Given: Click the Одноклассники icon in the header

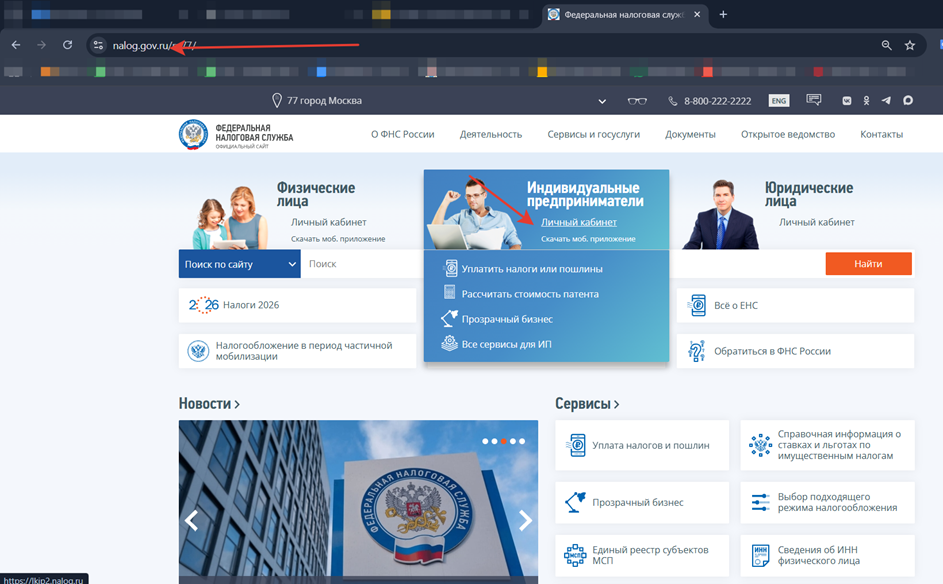Looking at the screenshot, I should coord(866,100).
